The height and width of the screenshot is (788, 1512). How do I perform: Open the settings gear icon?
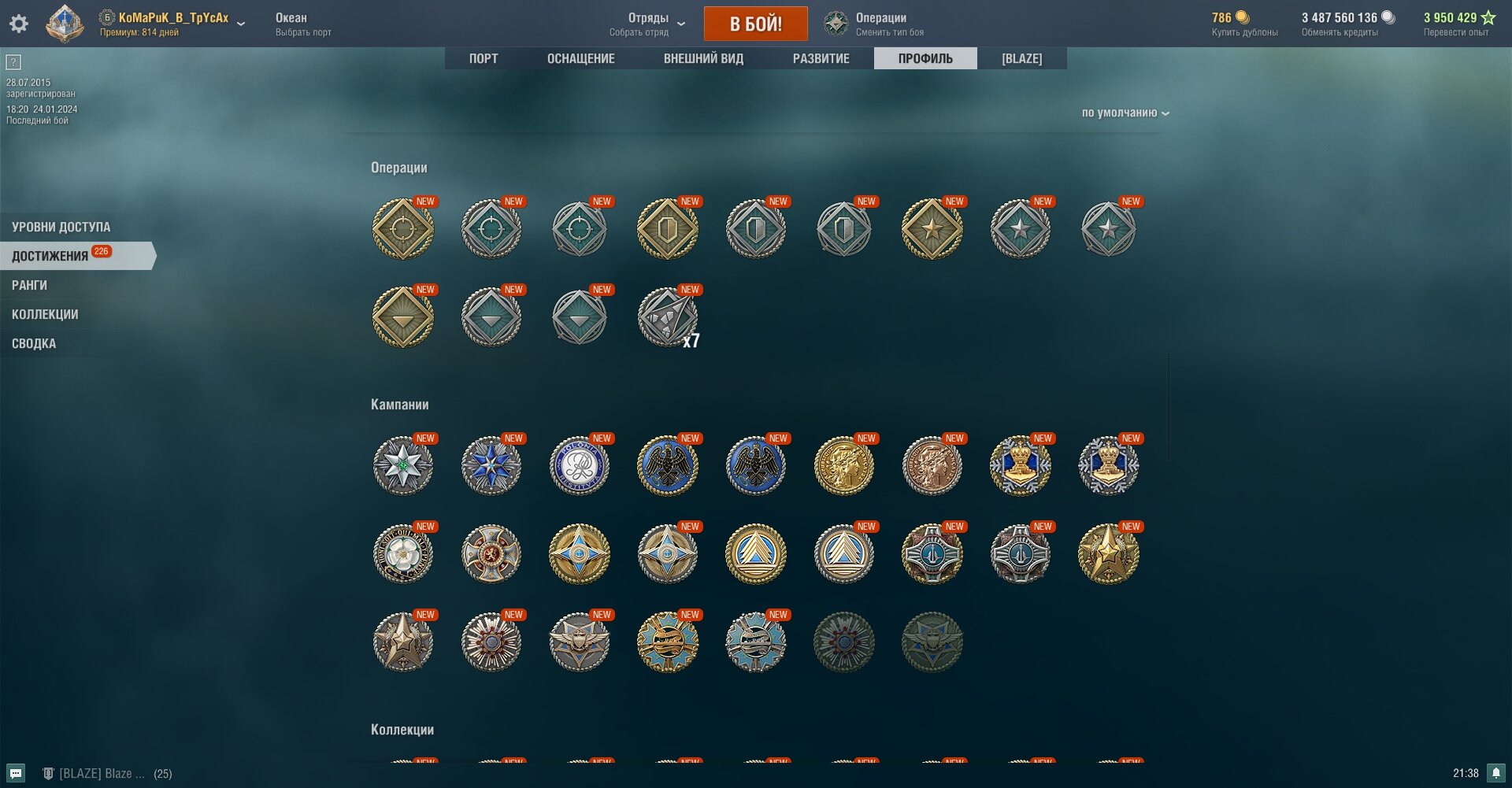tap(19, 24)
